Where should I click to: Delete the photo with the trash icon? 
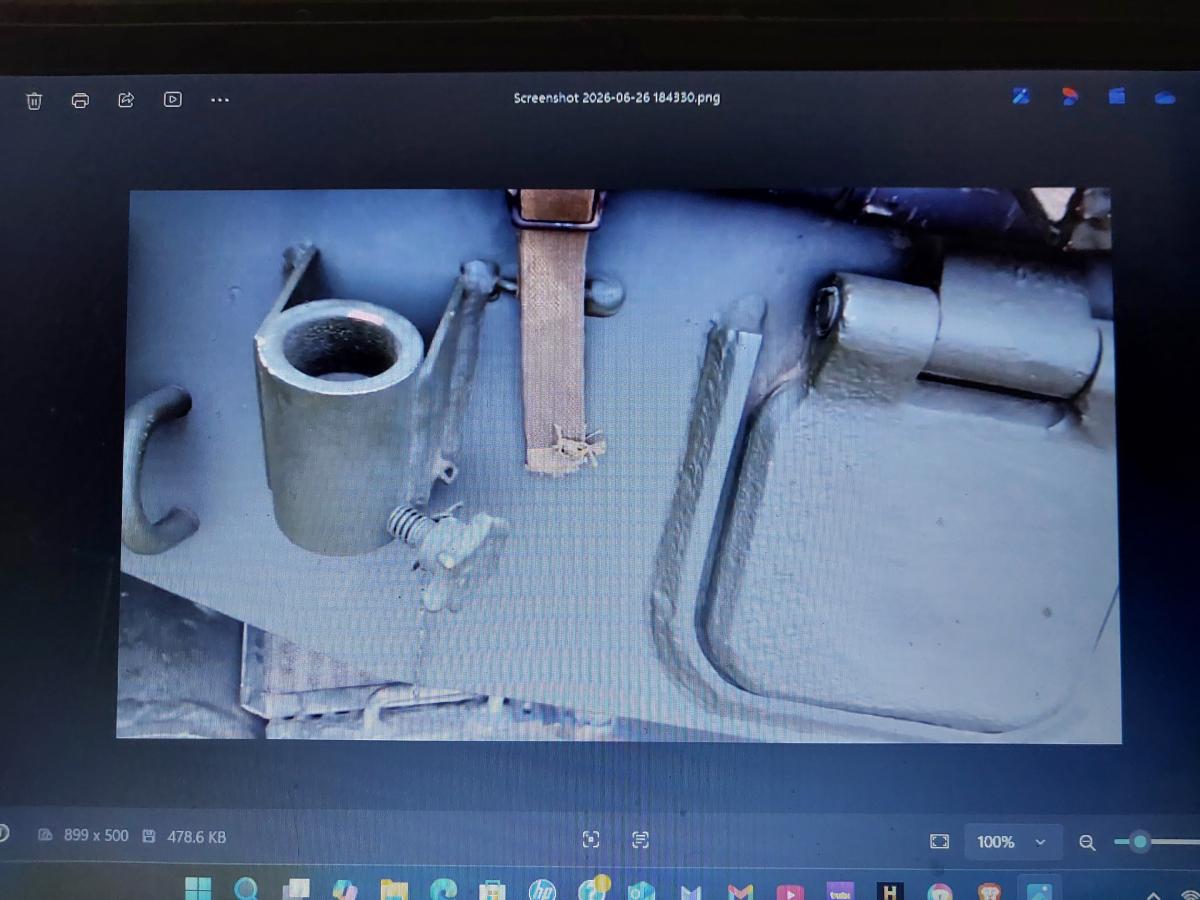coord(34,100)
